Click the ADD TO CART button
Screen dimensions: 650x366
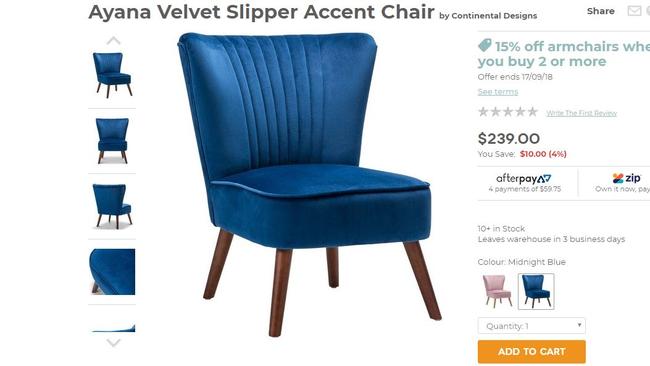[x=531, y=351]
